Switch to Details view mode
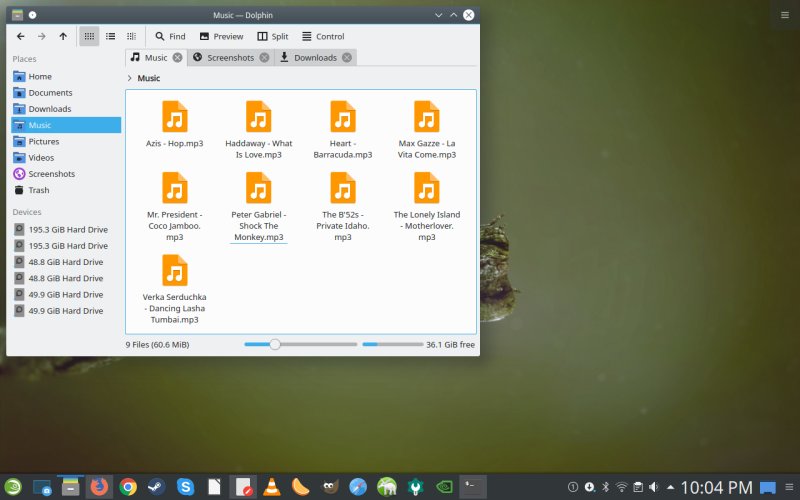The width and height of the screenshot is (800, 500). tap(131, 36)
